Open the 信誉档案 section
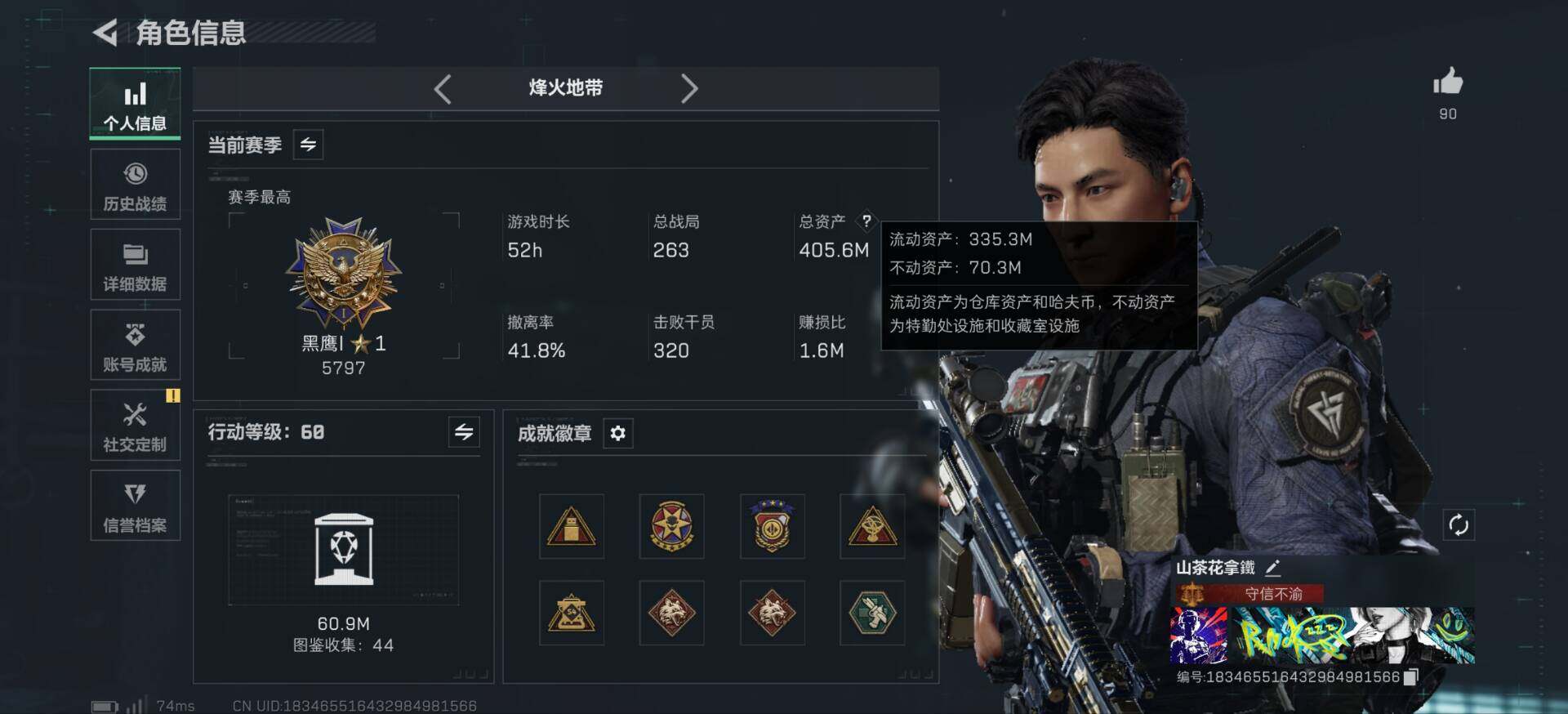Image resolution: width=1568 pixels, height=714 pixels. click(135, 506)
